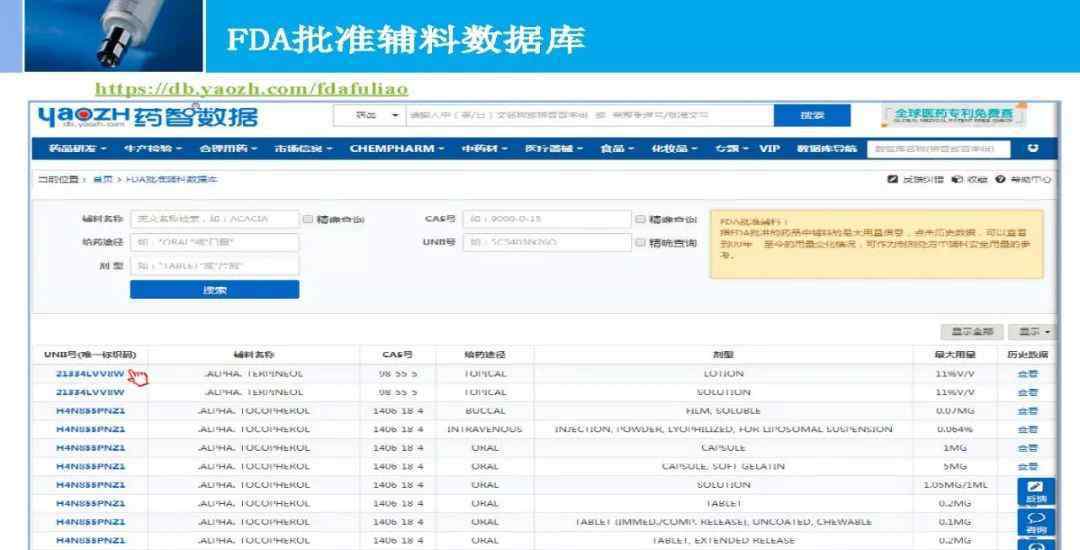This screenshot has width=1080, height=550.
Task: Click into the 辅料名称 input field
Action: click(x=214, y=219)
